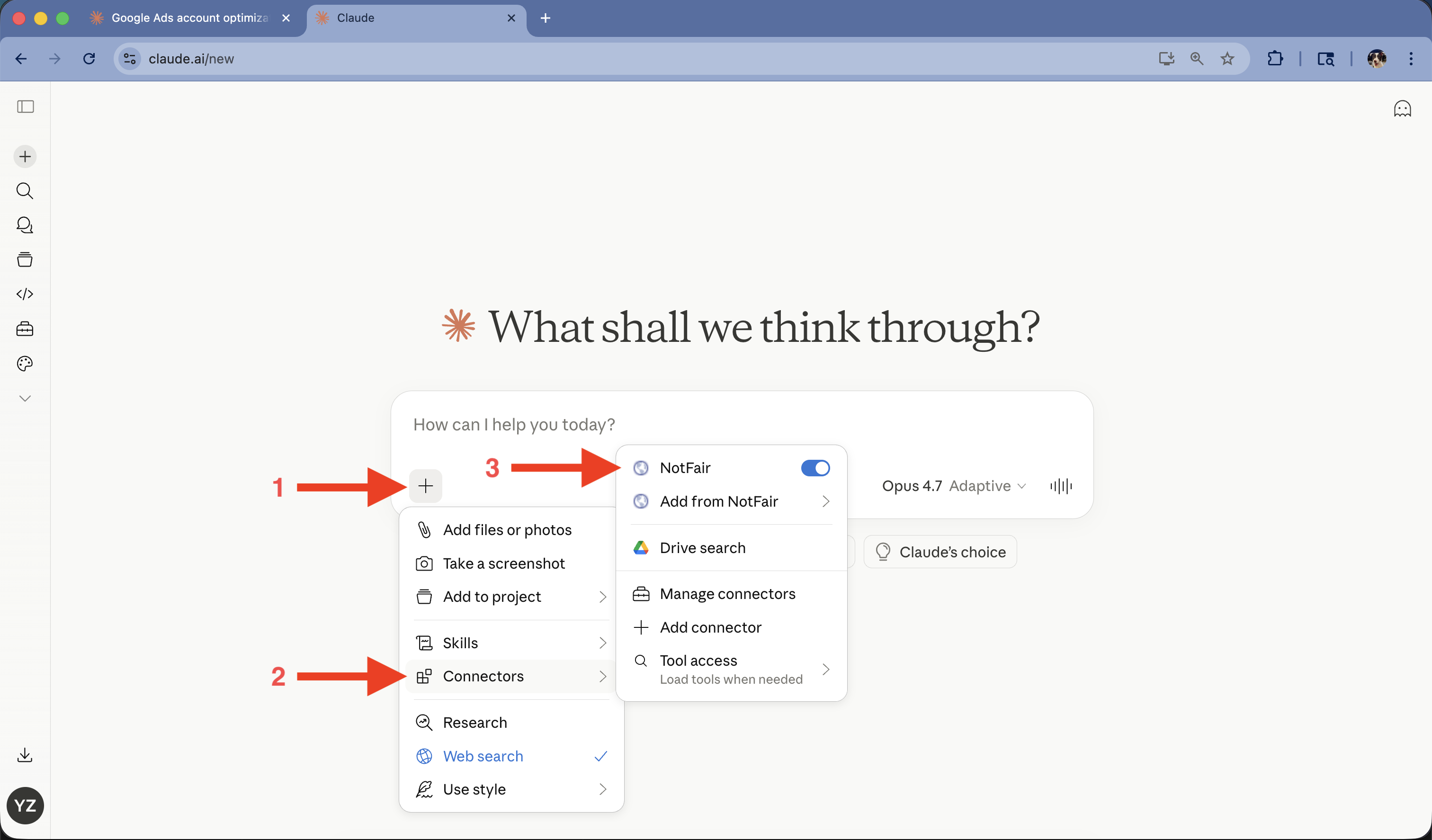Screen dimensions: 1432x840
Task: Open the YZ profile avatar
Action: (25, 805)
